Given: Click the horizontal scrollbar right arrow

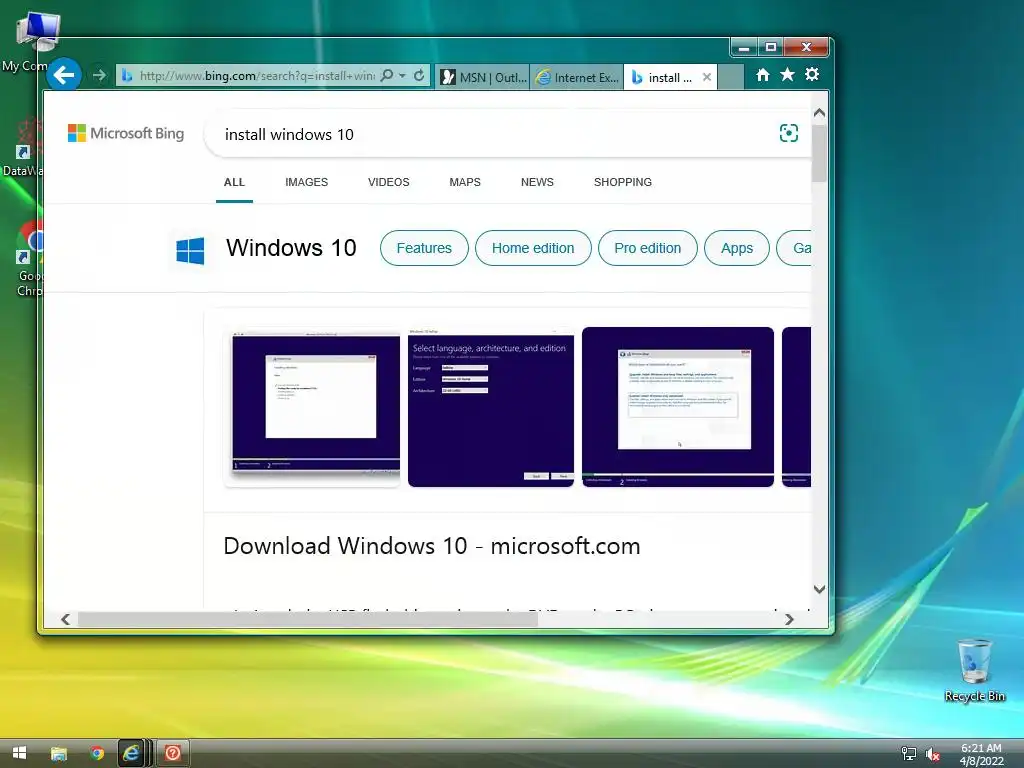Looking at the screenshot, I should [789, 619].
